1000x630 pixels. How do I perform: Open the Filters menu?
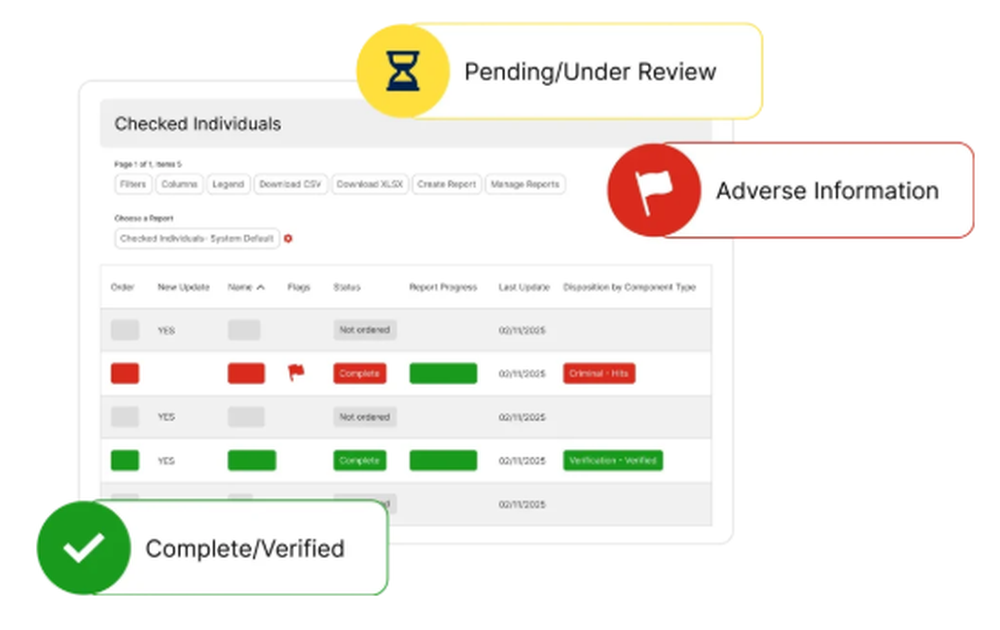(133, 184)
